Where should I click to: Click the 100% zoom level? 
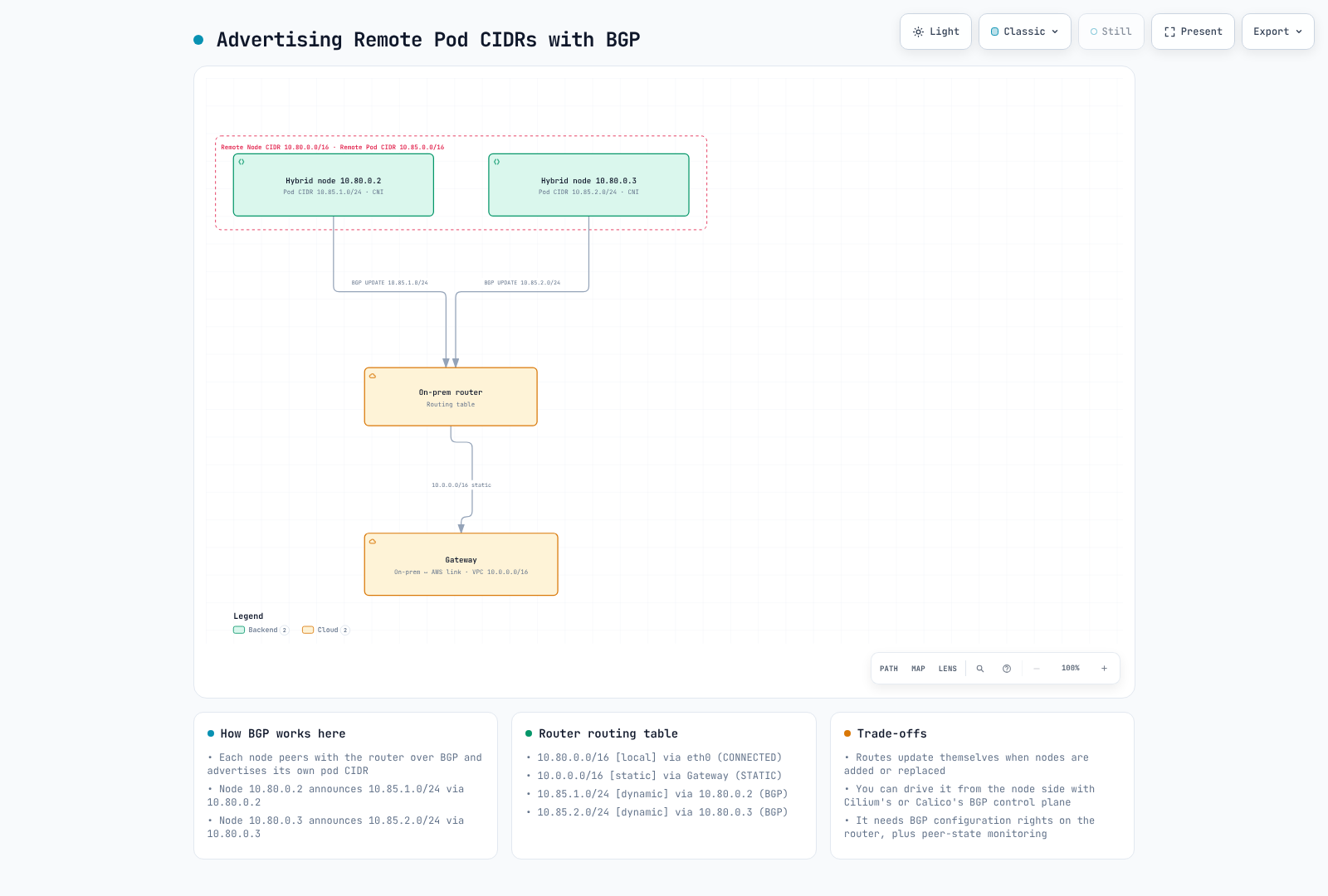click(1071, 669)
